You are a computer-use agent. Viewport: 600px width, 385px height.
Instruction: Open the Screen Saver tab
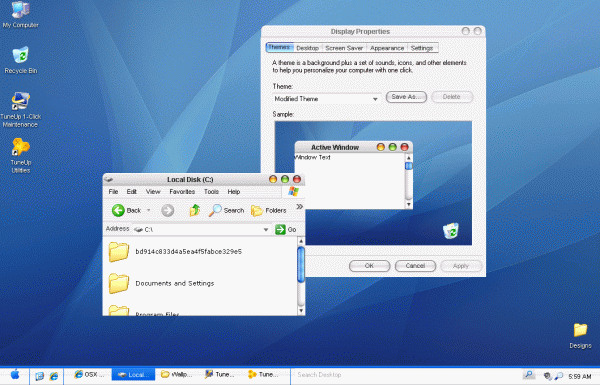344,48
